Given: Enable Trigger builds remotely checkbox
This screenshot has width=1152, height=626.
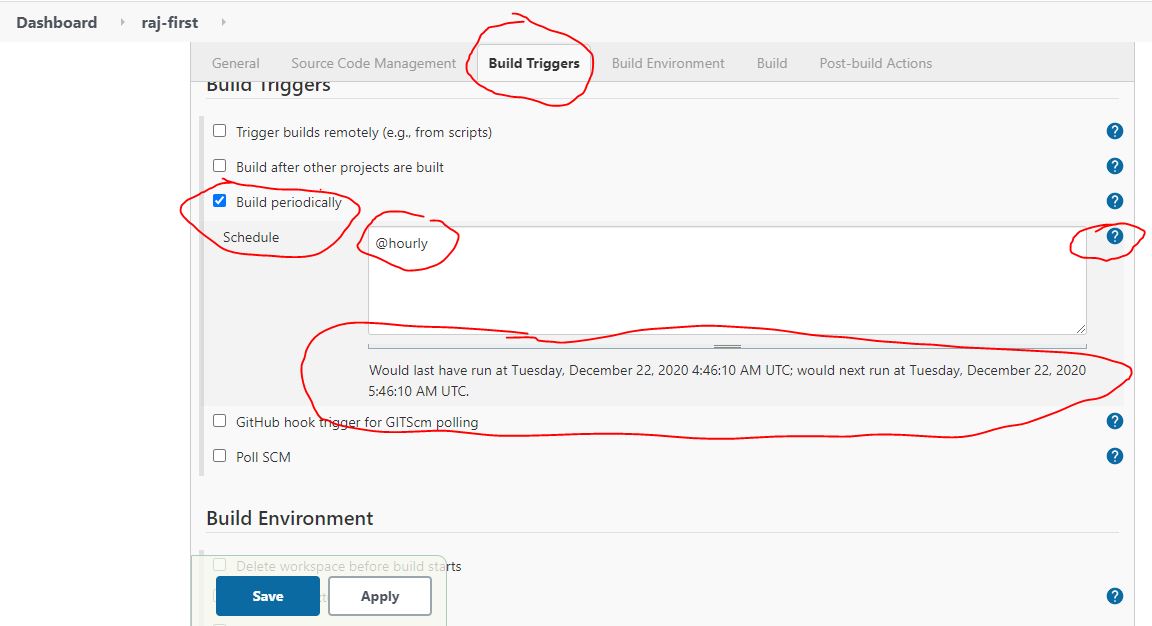Looking at the screenshot, I should click(x=220, y=131).
